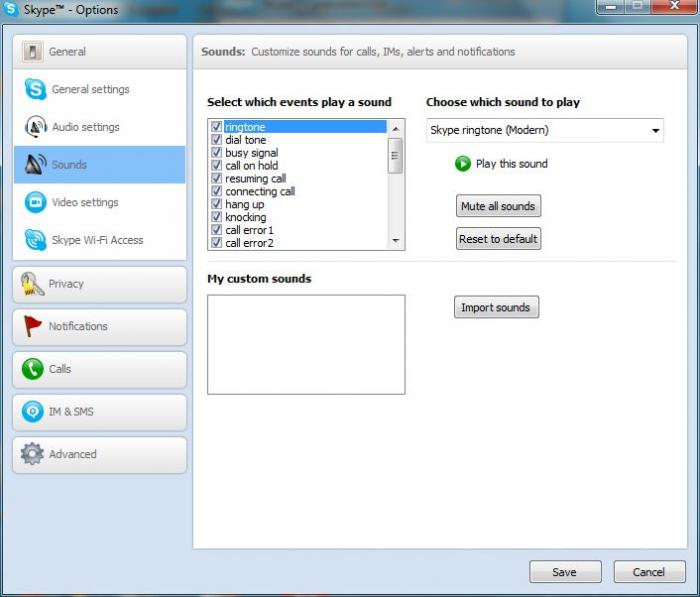Click the Play this sound link
The image size is (700, 597).
(512, 164)
